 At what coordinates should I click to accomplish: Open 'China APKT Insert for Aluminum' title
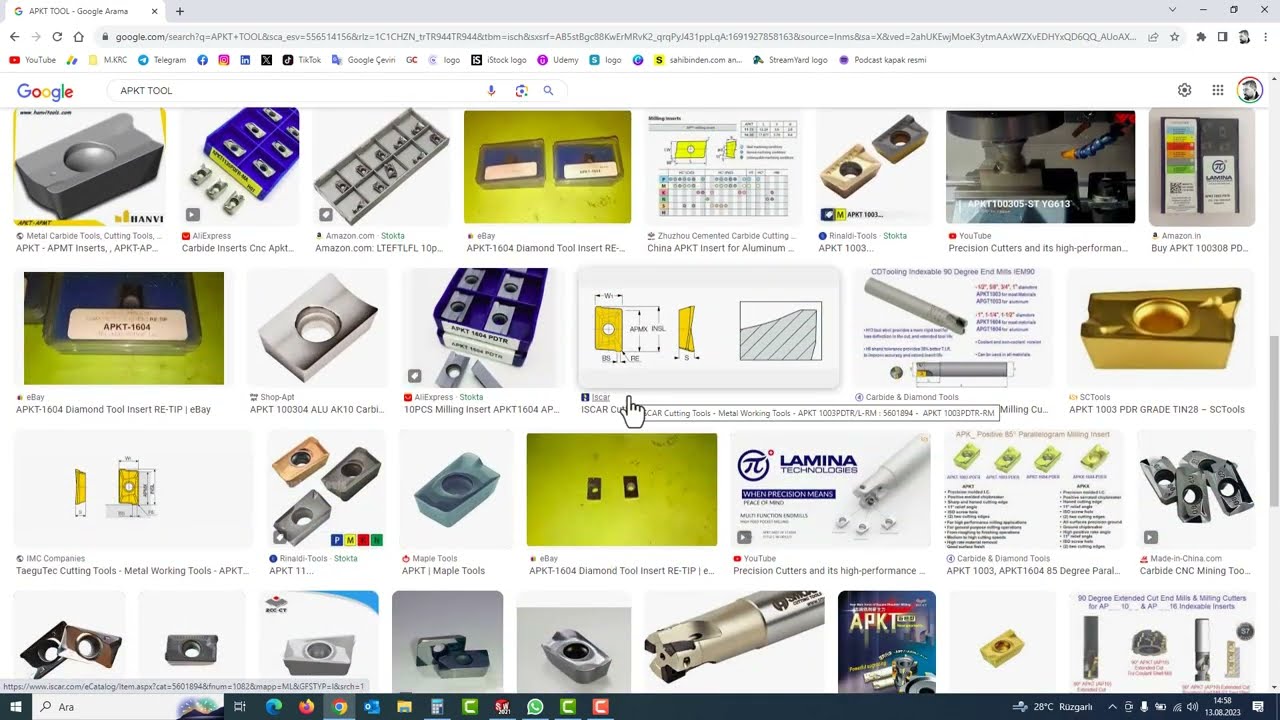(721, 248)
